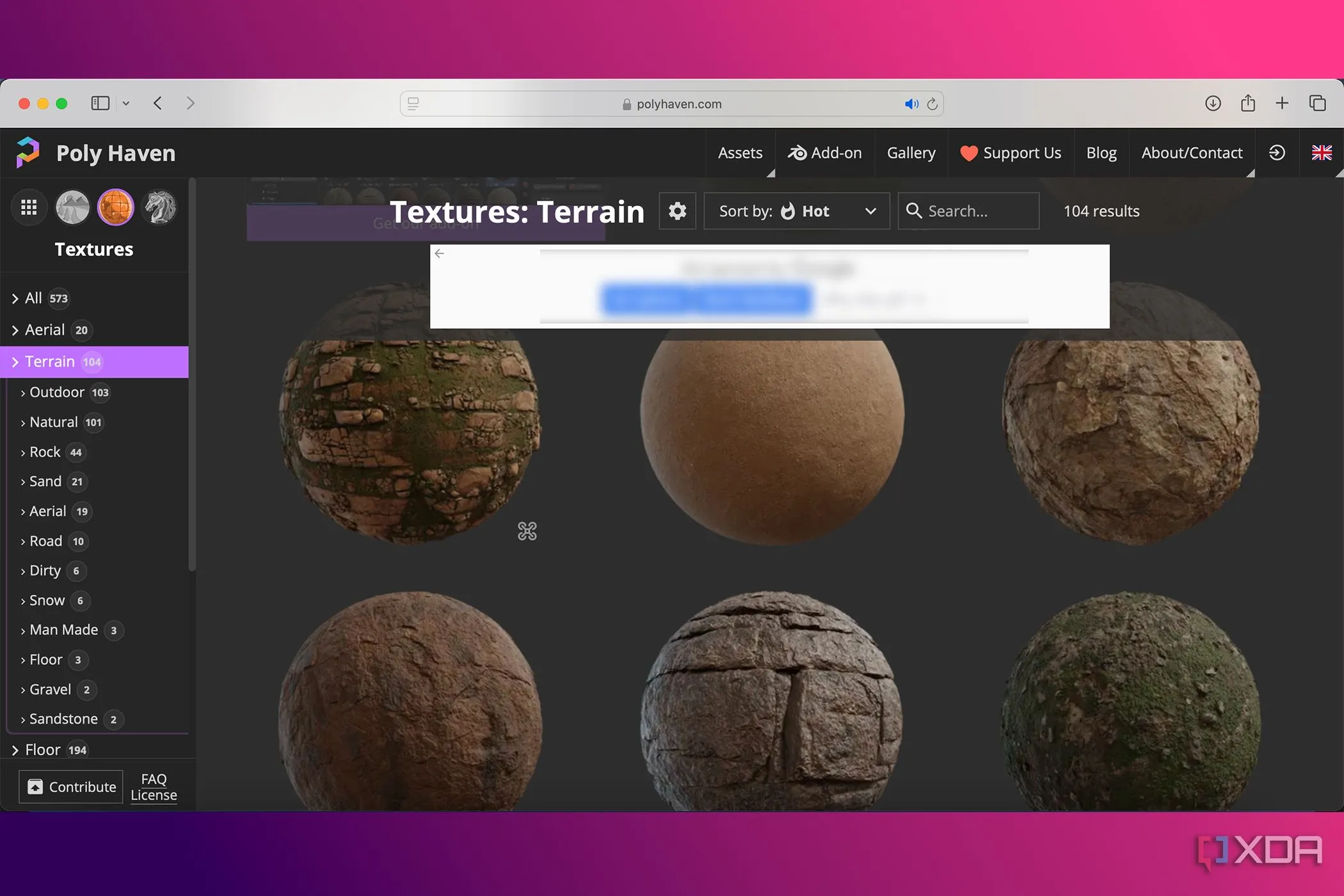Screen dimensions: 1344x896
Task: Open the Add-on page
Action: click(x=824, y=153)
